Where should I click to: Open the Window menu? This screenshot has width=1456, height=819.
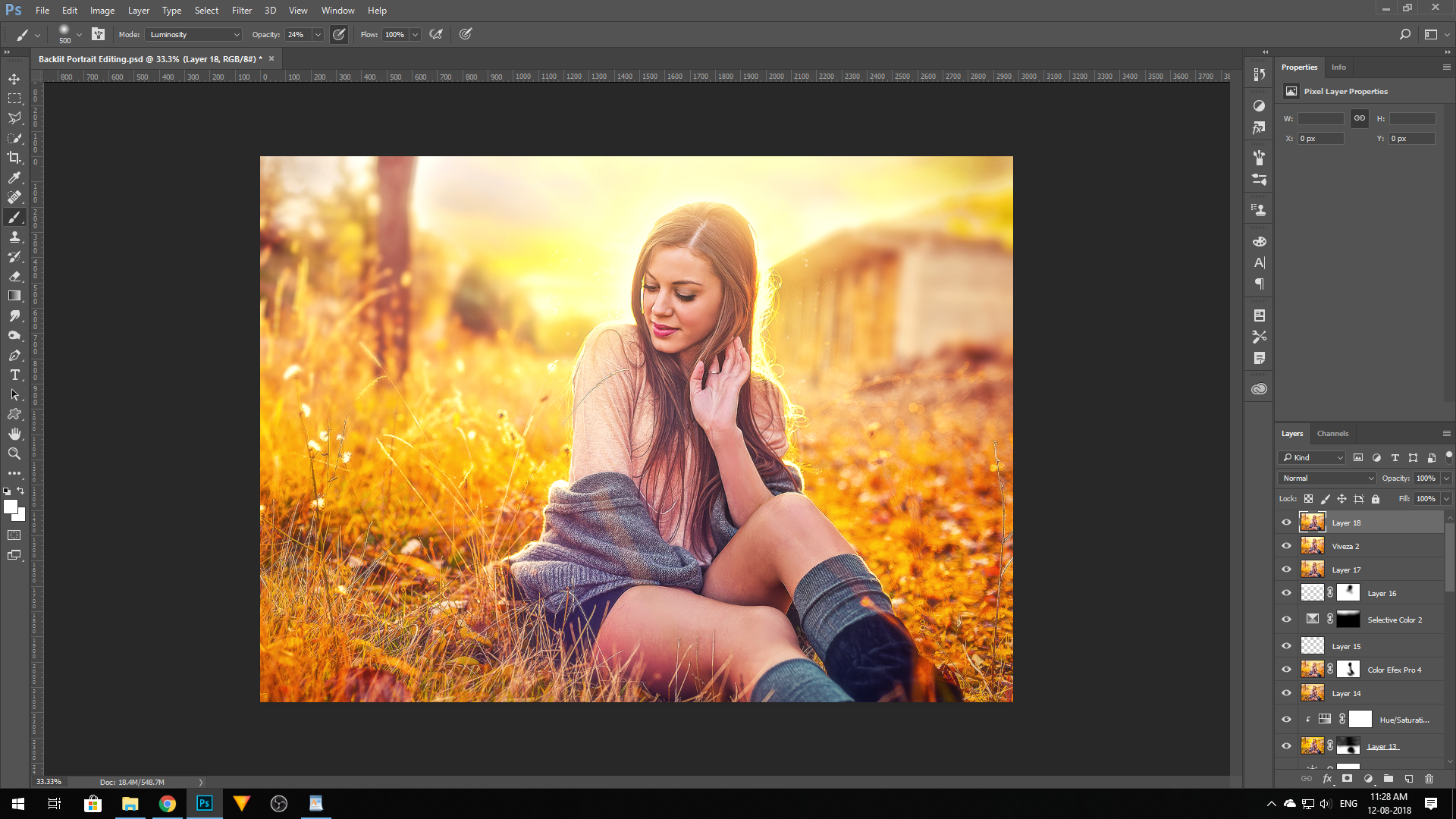(337, 11)
